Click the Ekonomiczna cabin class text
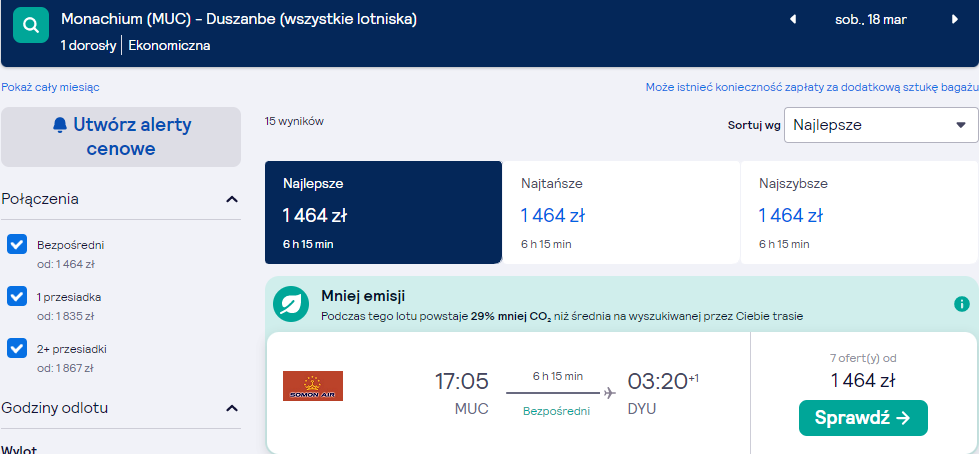The width and height of the screenshot is (979, 454). tap(169, 46)
